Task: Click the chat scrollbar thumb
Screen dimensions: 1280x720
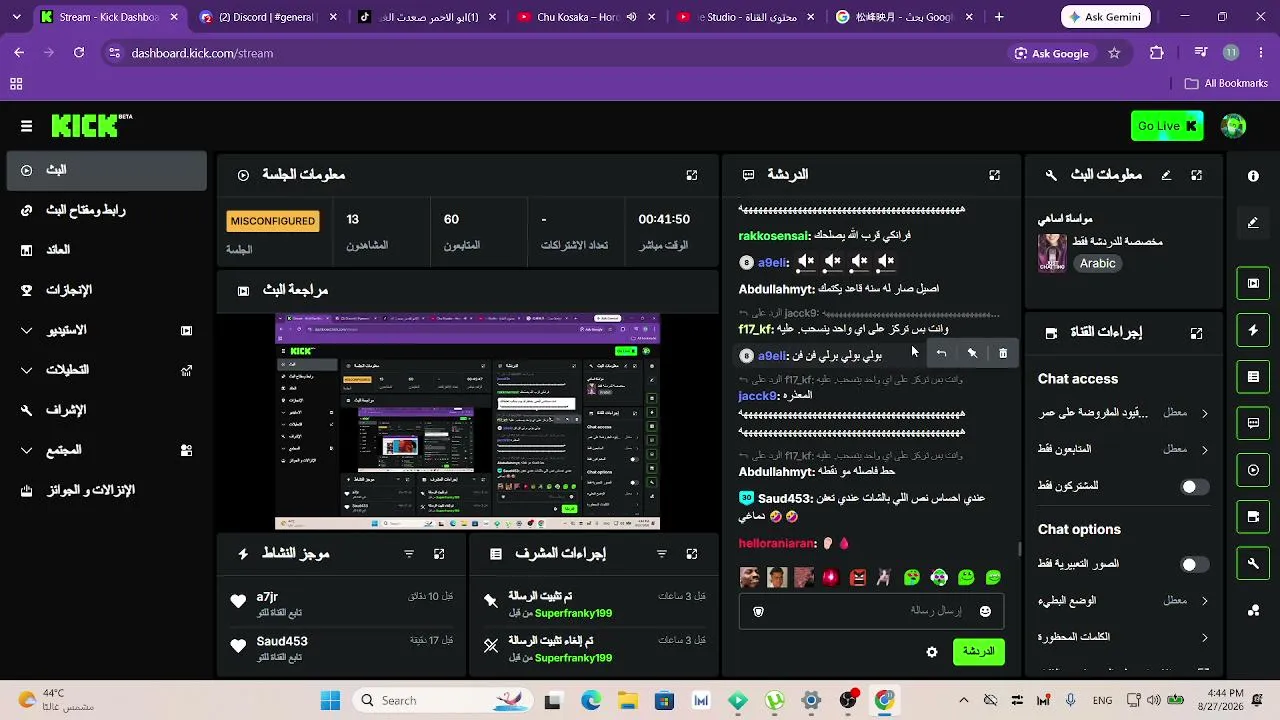Action: [x=1019, y=549]
